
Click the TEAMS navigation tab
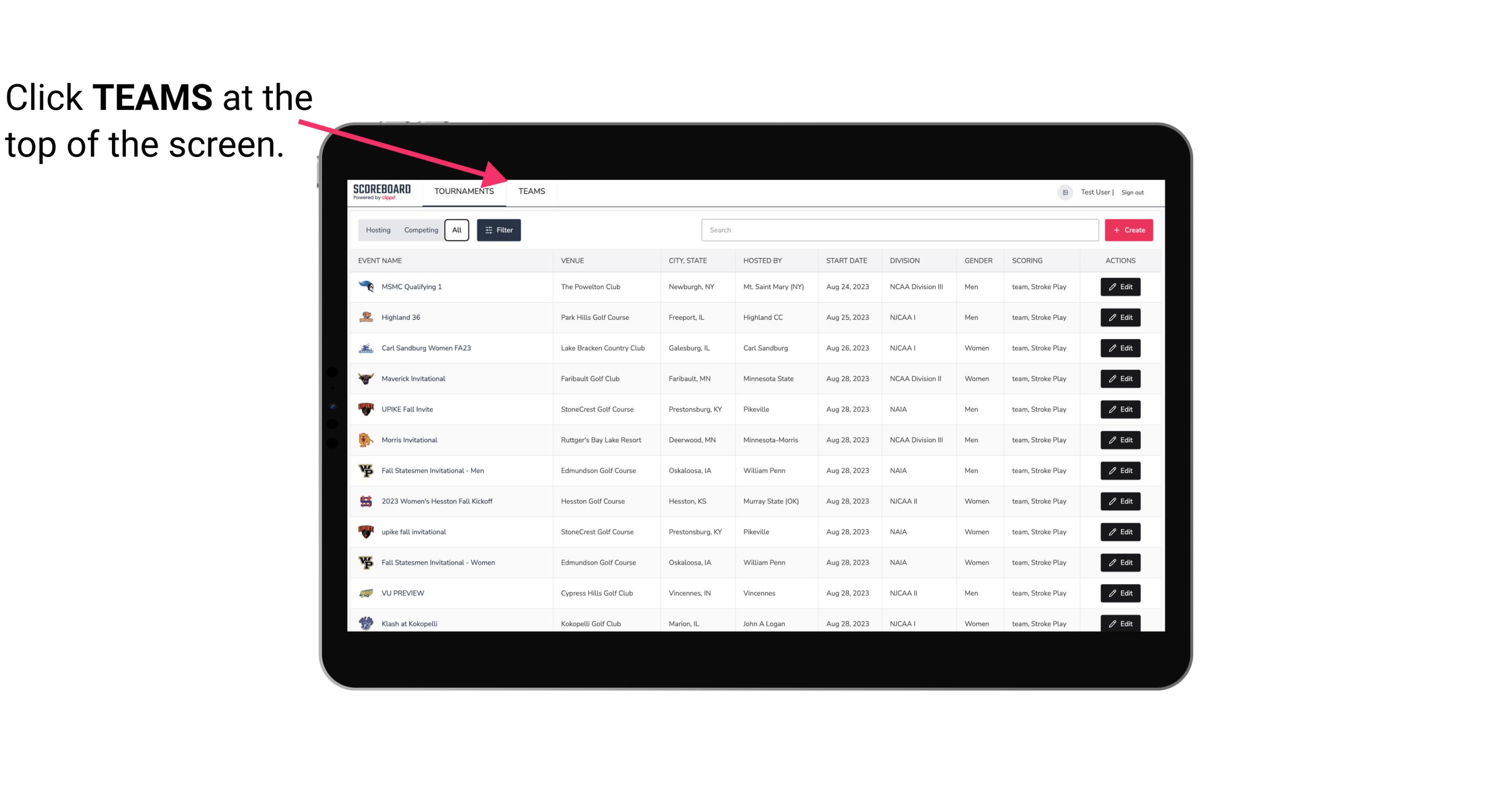[x=531, y=191]
